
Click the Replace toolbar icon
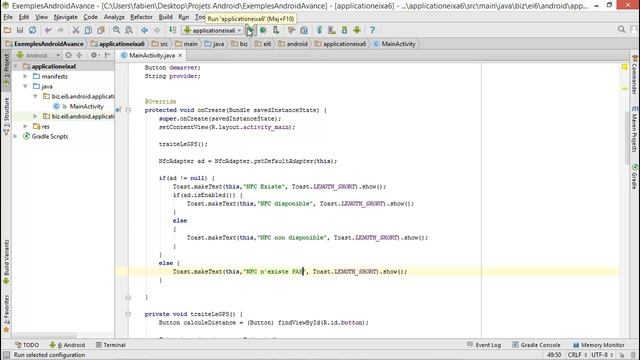click(x=129, y=30)
